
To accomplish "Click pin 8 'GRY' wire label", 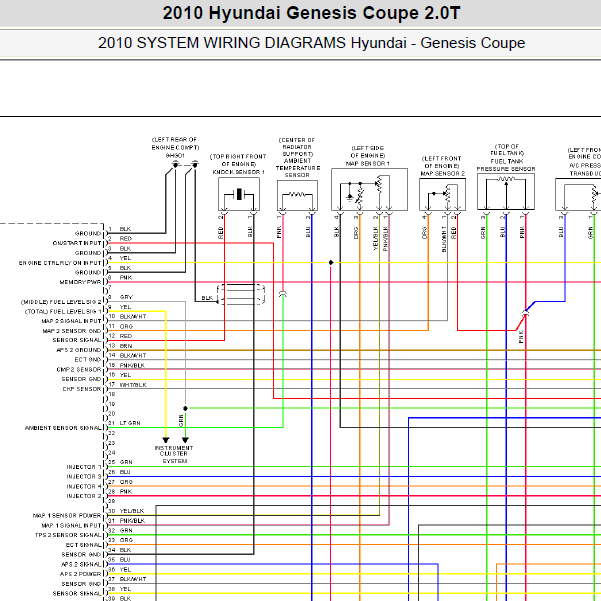I will 126,297.
